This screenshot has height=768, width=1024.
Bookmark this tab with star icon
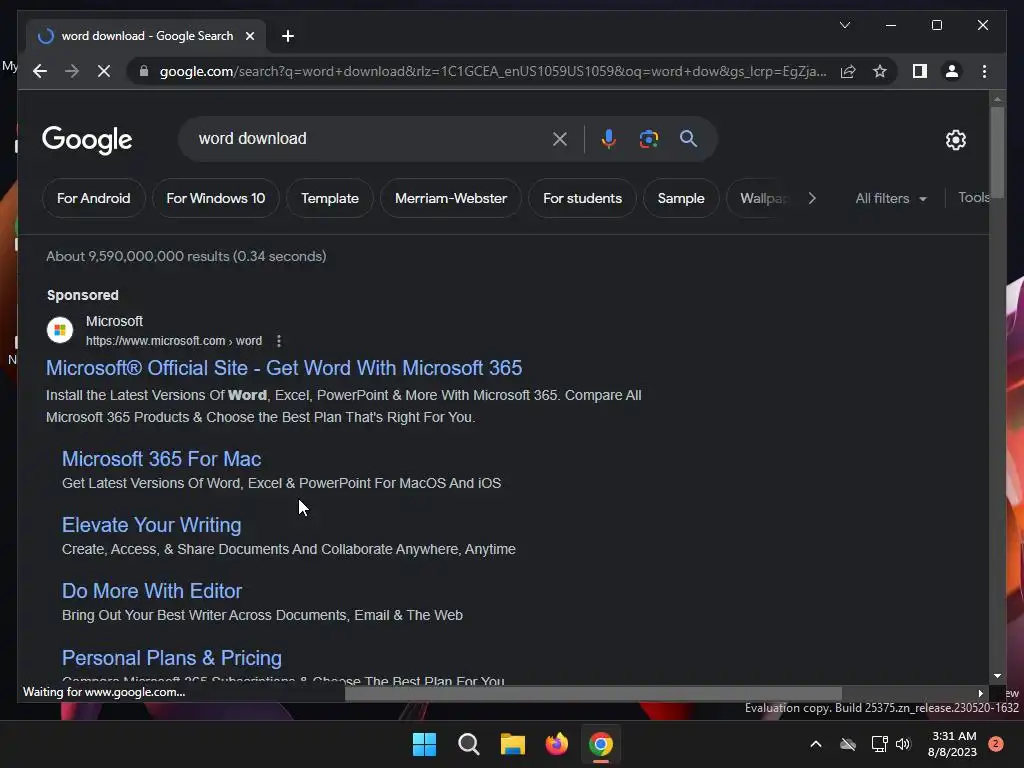(x=880, y=71)
